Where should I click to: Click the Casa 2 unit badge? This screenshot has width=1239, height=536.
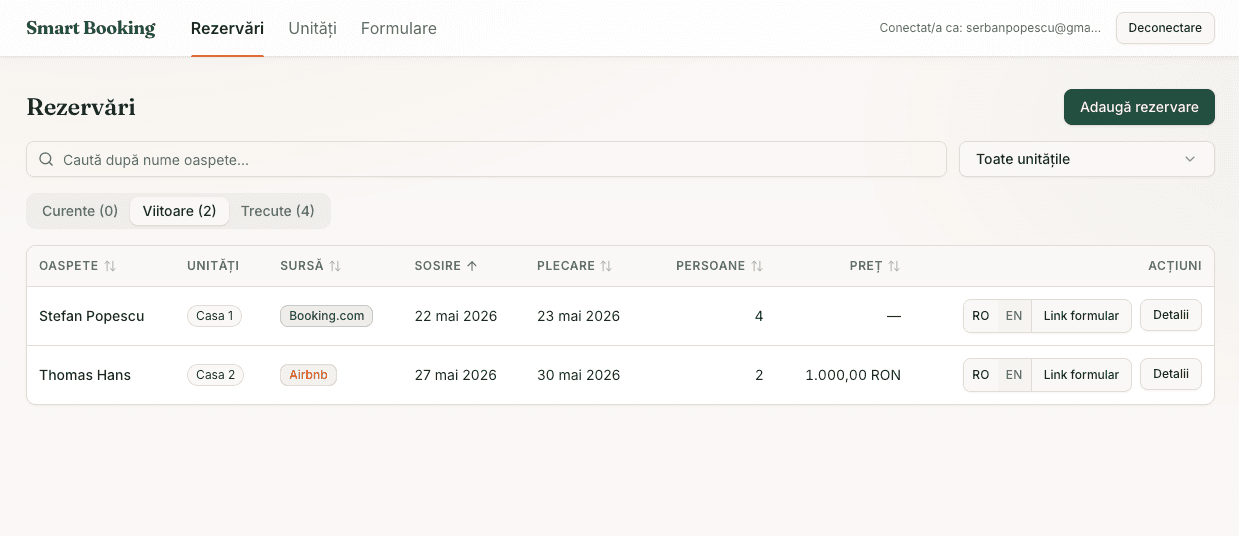pyautogui.click(x=215, y=375)
